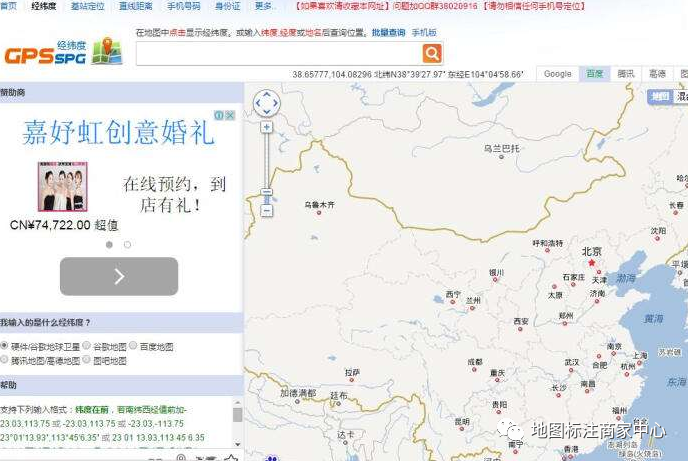Click the map pan compass control
The width and height of the screenshot is (688, 461).
267,103
